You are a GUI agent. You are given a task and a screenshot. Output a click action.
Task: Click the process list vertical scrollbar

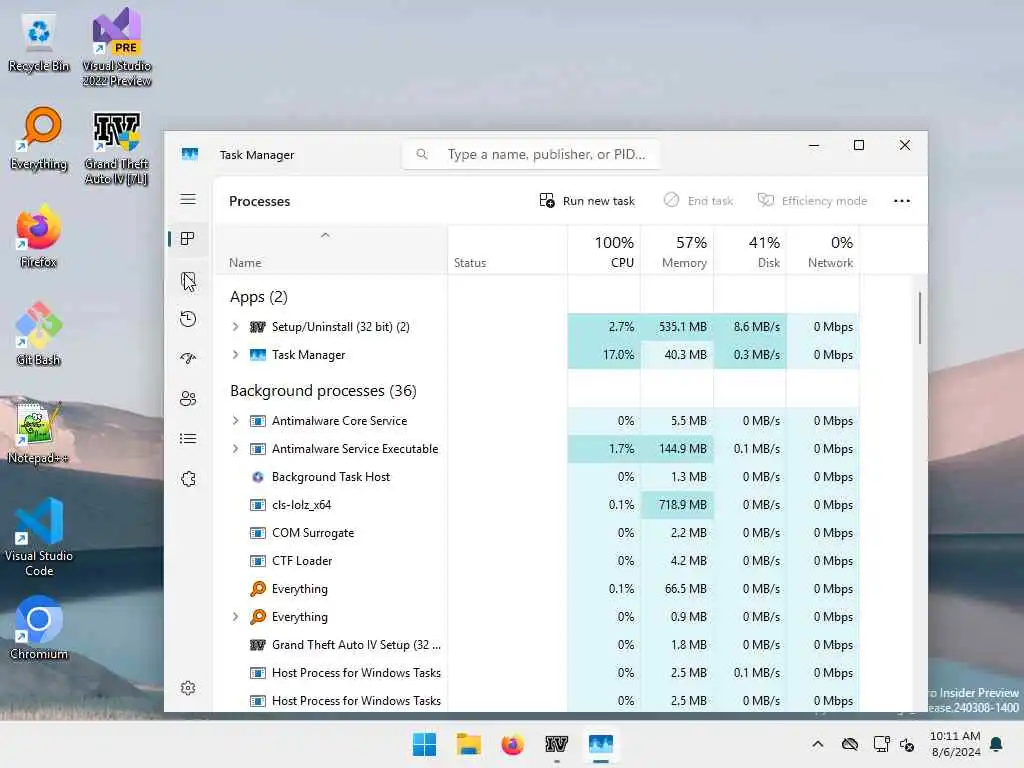coord(920,318)
